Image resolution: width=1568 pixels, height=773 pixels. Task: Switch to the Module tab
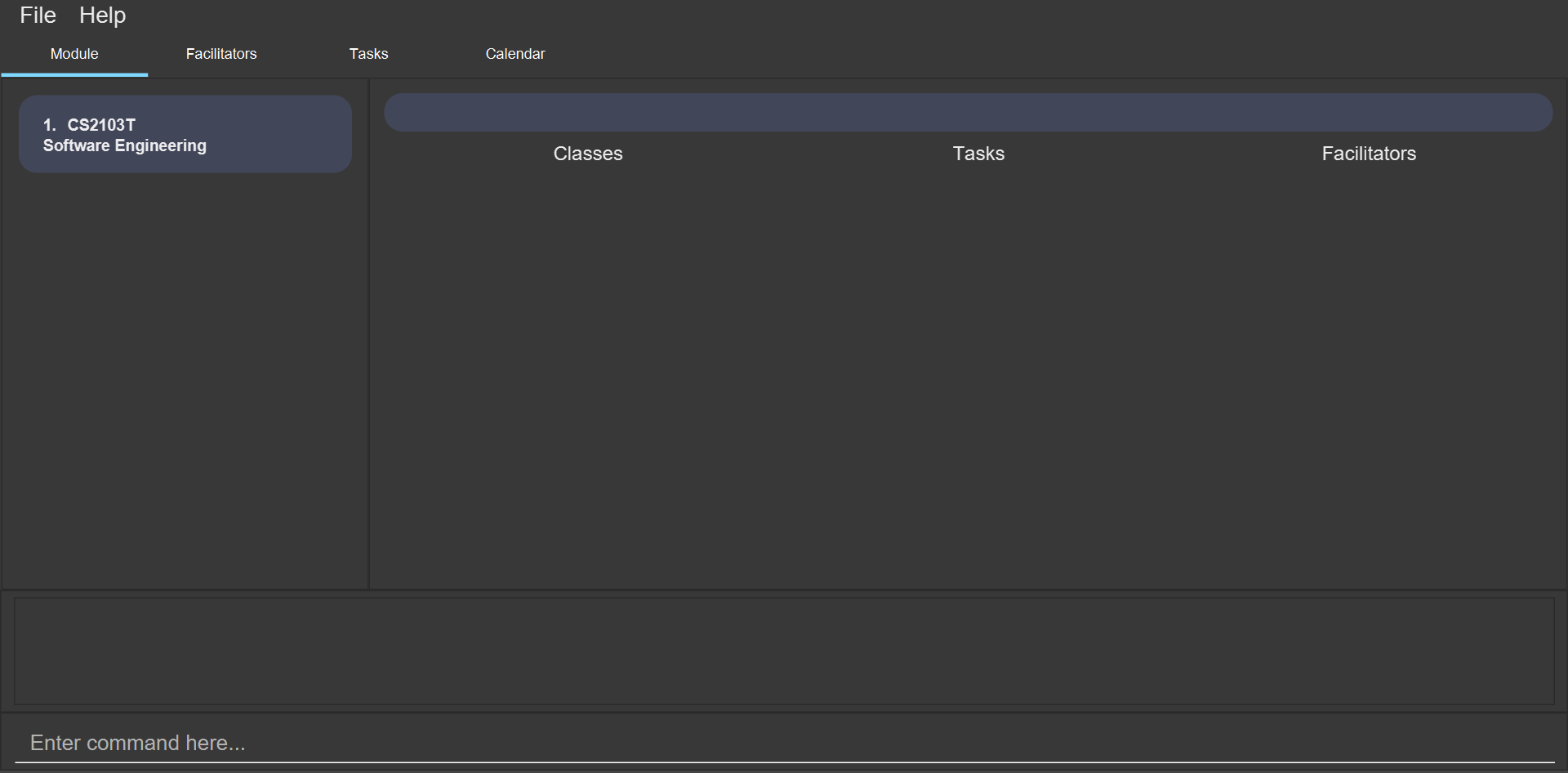(74, 54)
